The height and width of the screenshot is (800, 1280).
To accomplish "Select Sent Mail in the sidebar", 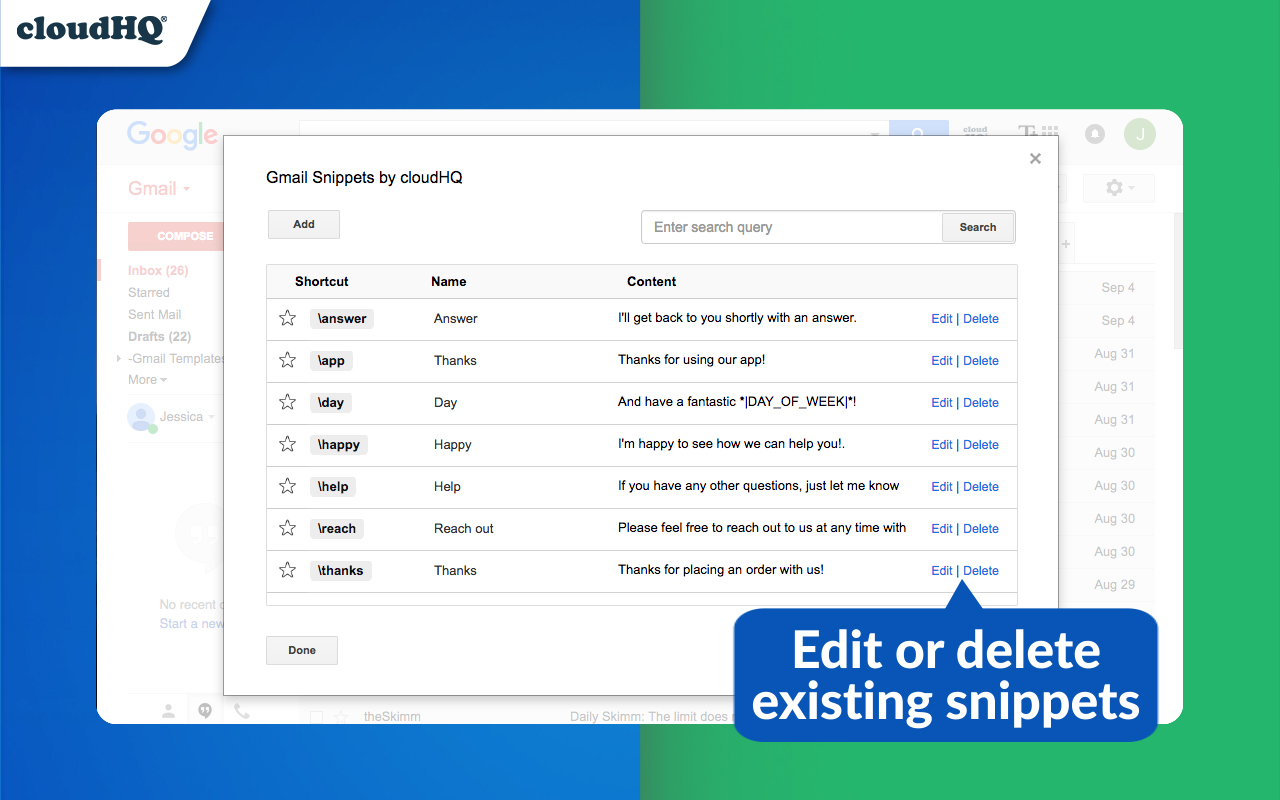I will tap(154, 313).
